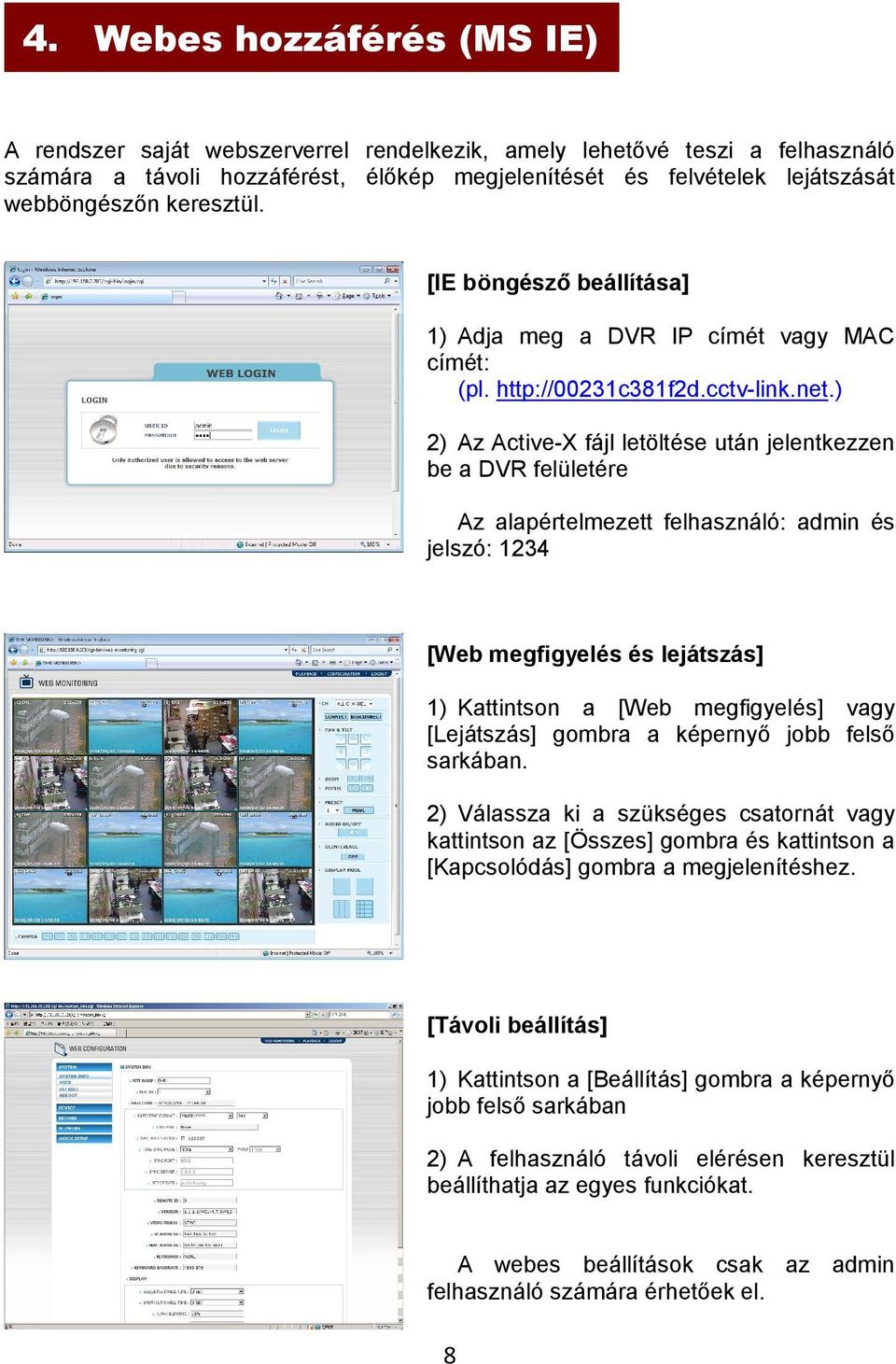896x1364 pixels.
Task: Open SPOT-OUT dwell time dropdown
Action: 217,1302
